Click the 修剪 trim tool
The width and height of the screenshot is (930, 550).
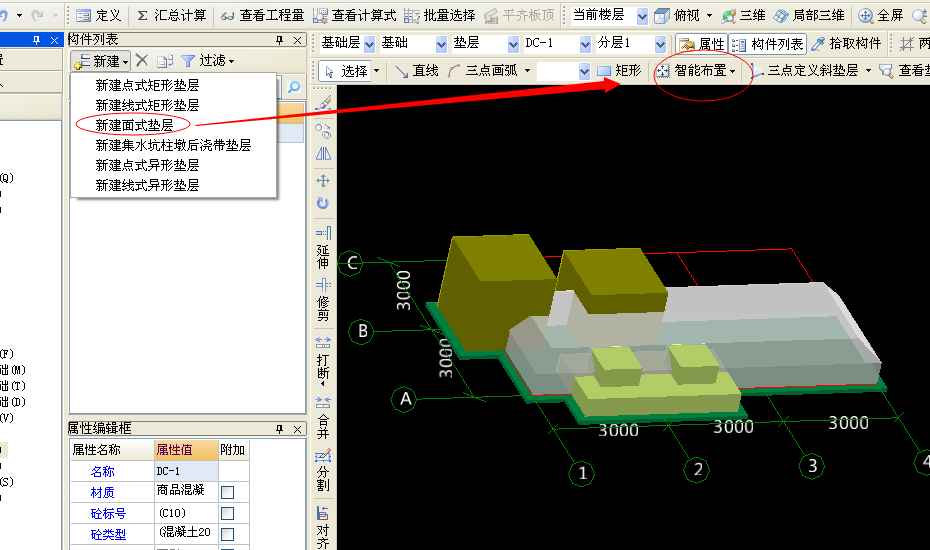[323, 298]
